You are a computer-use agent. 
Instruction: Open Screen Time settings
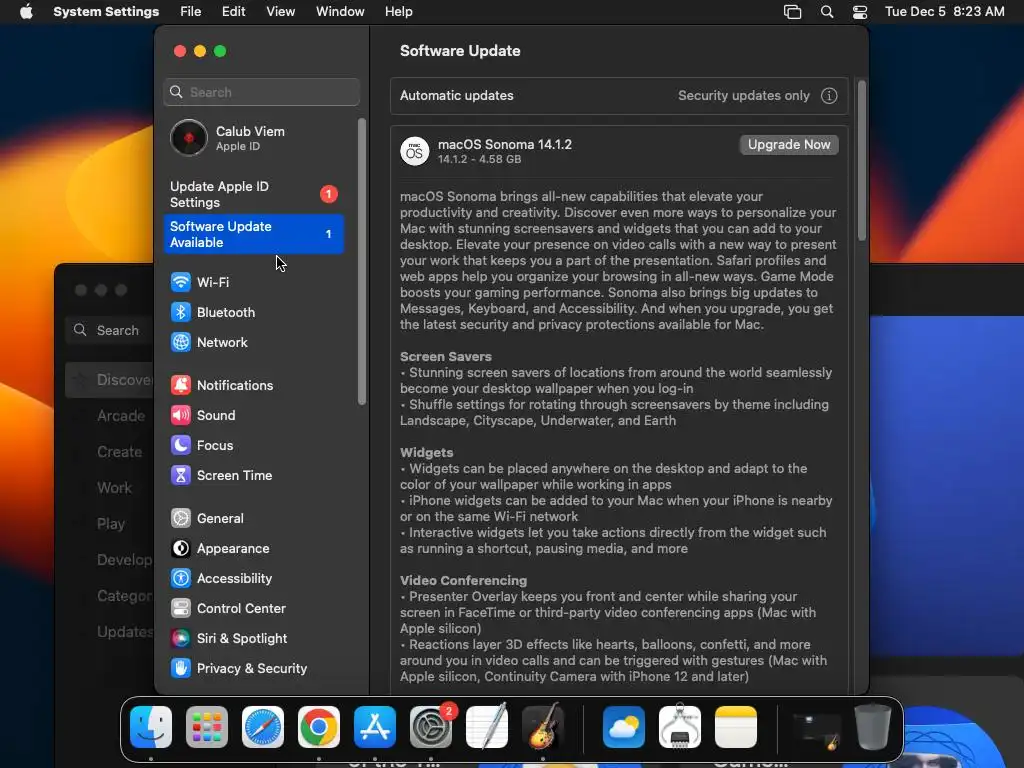[x=253, y=475]
